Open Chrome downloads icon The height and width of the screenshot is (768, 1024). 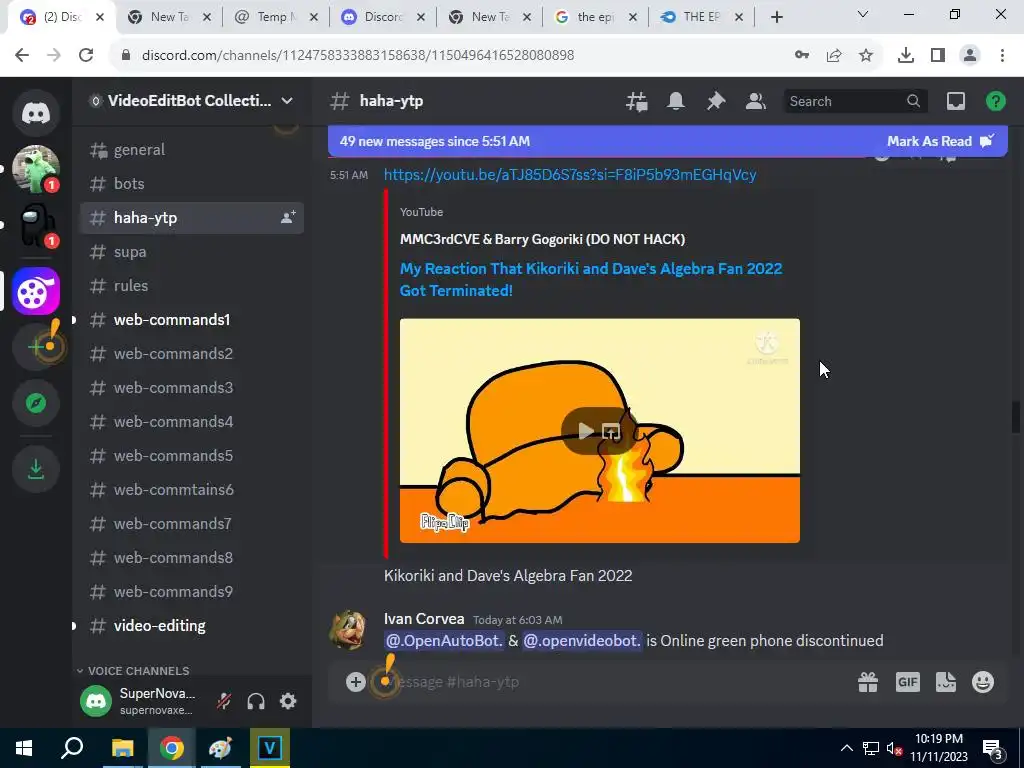[x=905, y=56]
